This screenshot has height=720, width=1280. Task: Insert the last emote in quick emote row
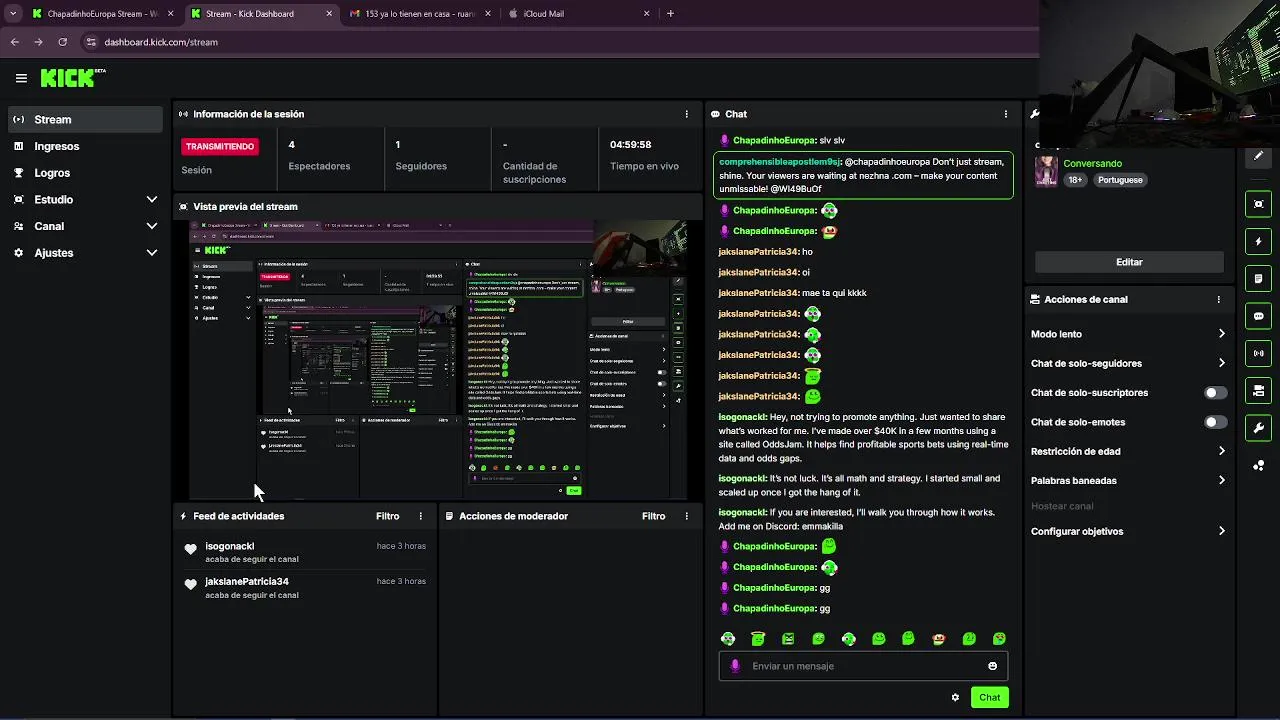coord(999,638)
